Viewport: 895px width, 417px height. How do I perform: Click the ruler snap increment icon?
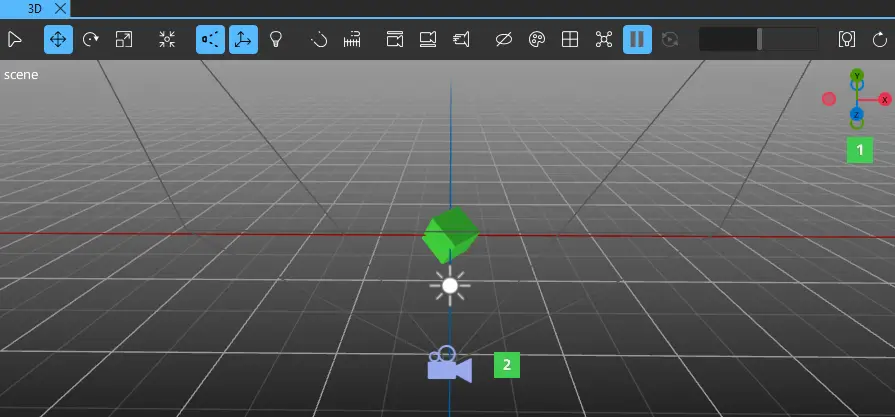point(351,40)
